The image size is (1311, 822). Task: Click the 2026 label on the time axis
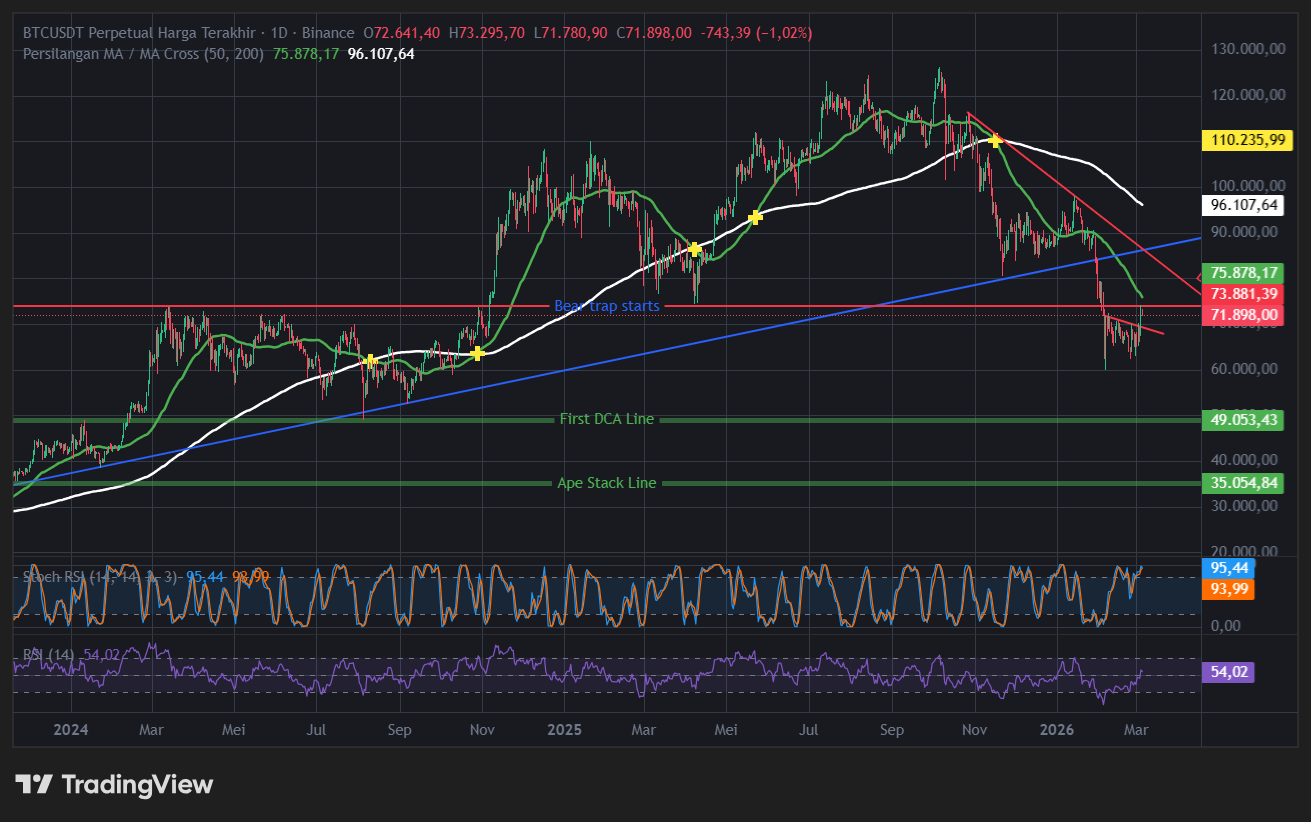point(1058,730)
